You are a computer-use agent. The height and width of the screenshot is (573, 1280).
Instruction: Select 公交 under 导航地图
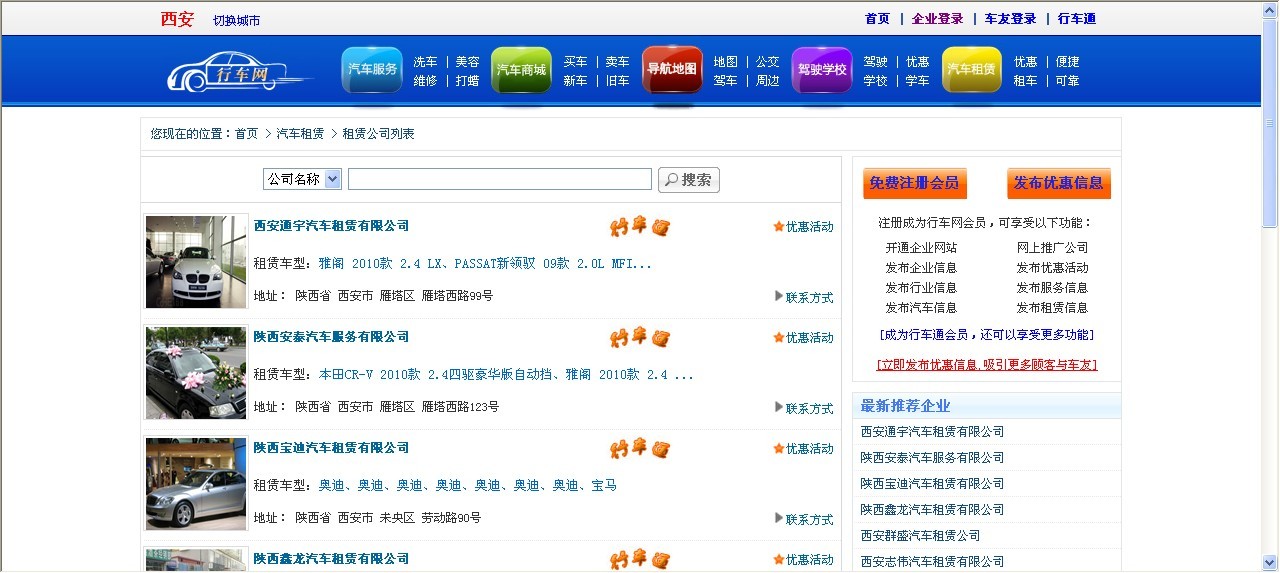click(768, 62)
